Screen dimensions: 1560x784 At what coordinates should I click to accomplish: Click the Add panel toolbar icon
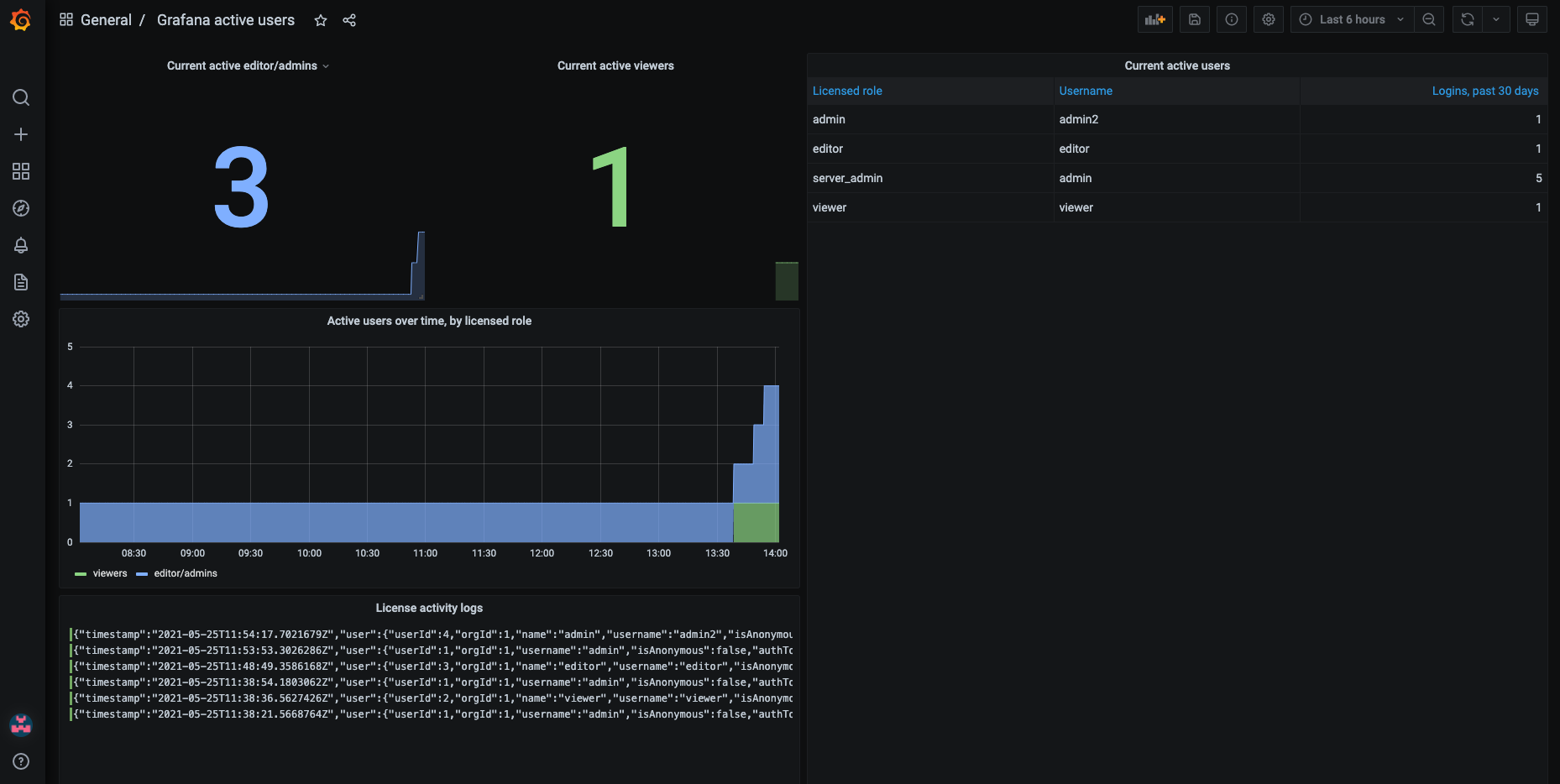(1155, 19)
